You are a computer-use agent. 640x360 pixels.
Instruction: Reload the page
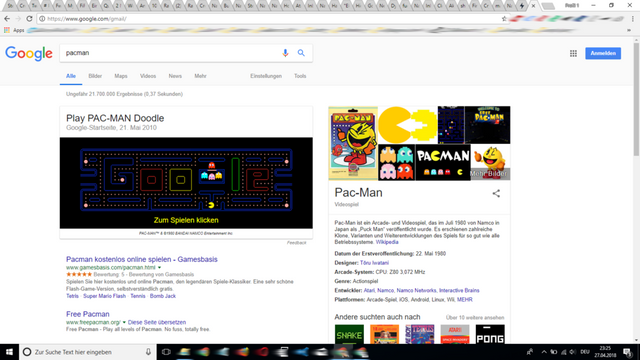[29, 19]
